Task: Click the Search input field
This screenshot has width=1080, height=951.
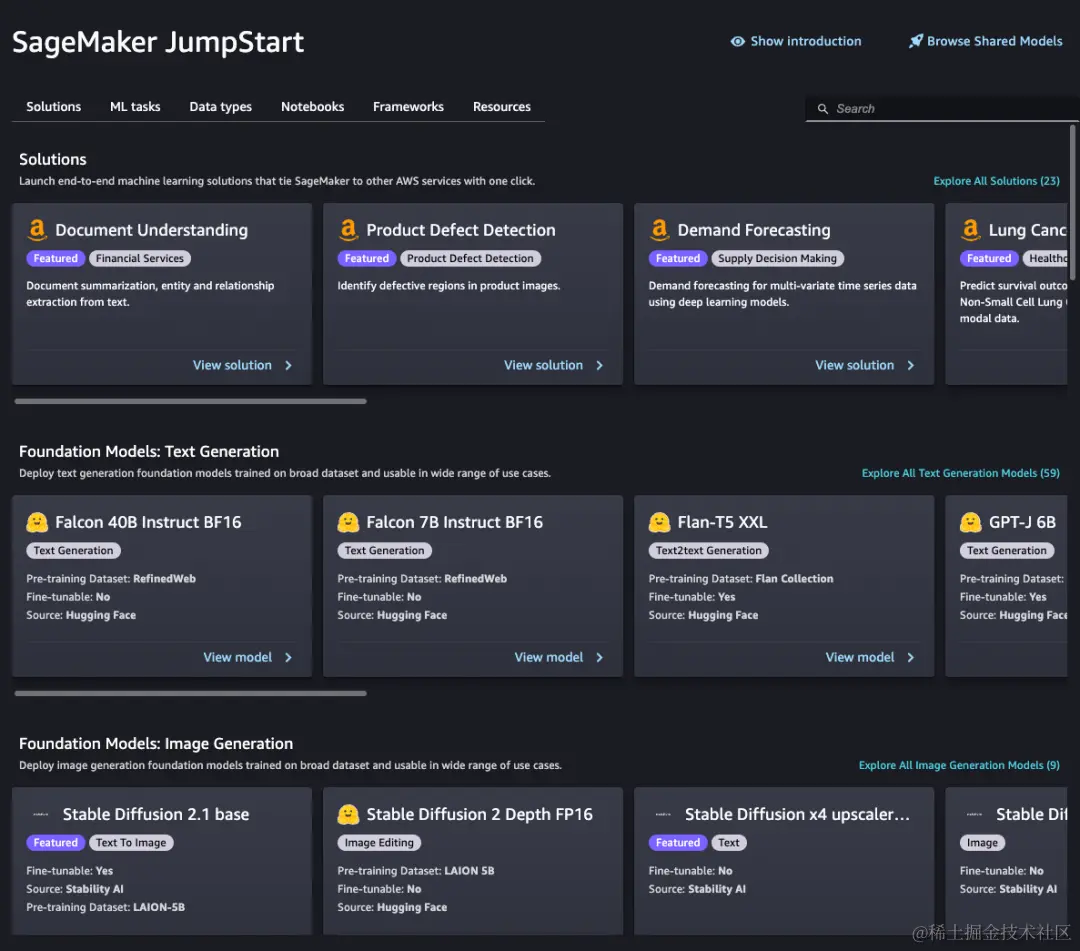Action: pos(942,109)
